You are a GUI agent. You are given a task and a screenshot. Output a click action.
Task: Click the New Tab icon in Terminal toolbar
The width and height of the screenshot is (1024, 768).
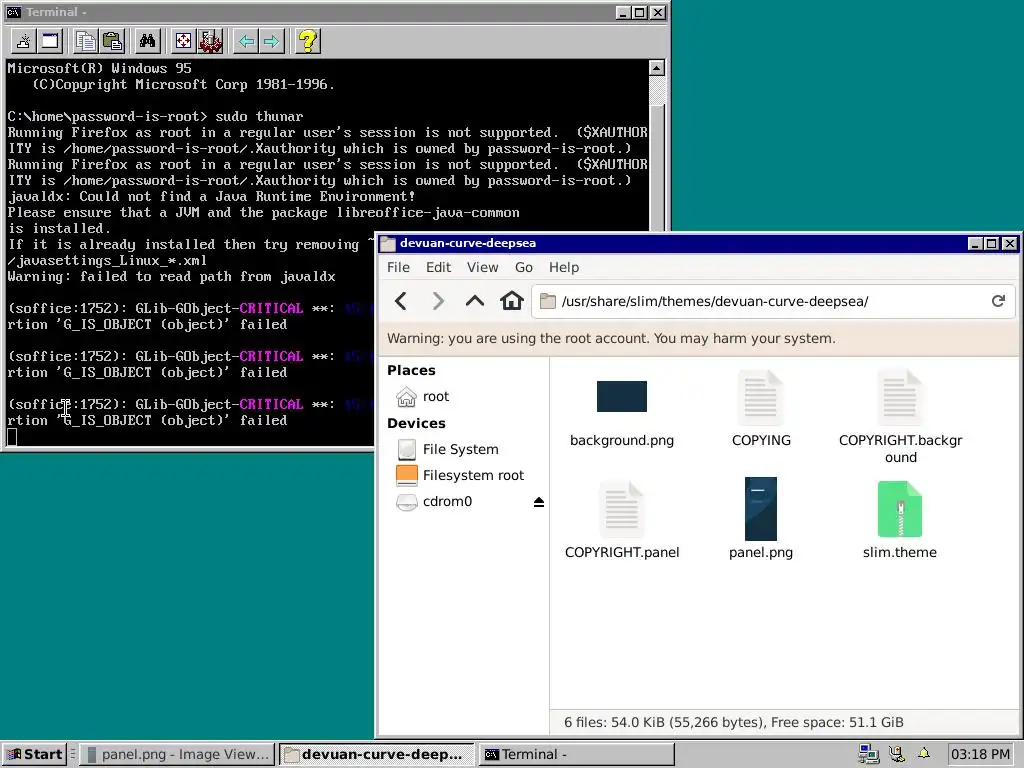(x=24, y=42)
